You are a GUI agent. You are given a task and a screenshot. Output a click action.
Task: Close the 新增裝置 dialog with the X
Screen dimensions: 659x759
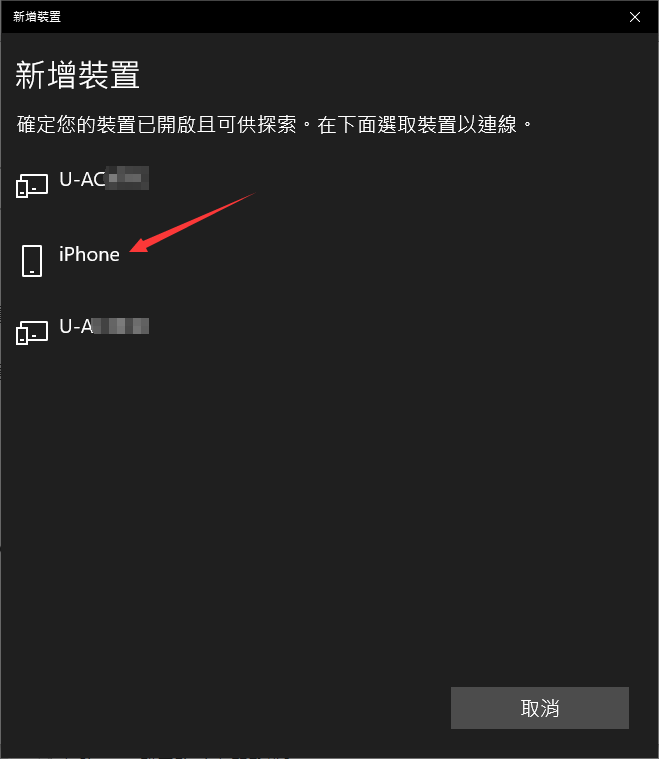tap(635, 17)
